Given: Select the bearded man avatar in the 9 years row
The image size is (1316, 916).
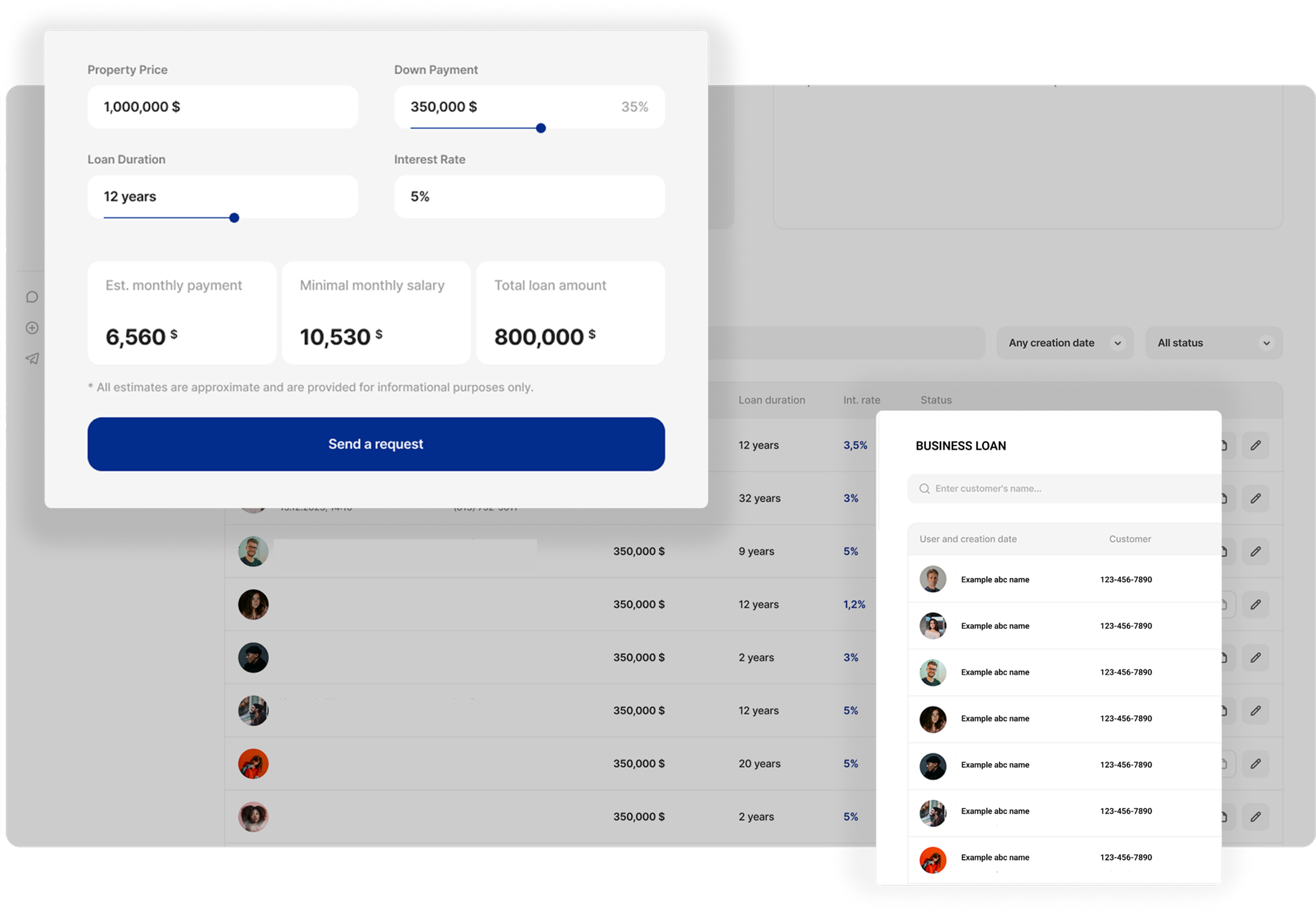Looking at the screenshot, I should (253, 552).
